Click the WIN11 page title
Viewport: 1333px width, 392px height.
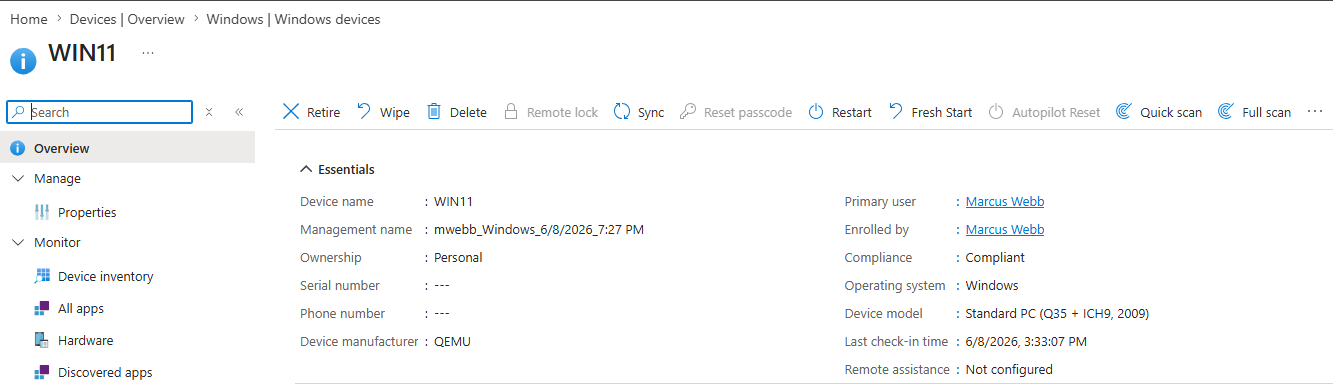tap(82, 53)
